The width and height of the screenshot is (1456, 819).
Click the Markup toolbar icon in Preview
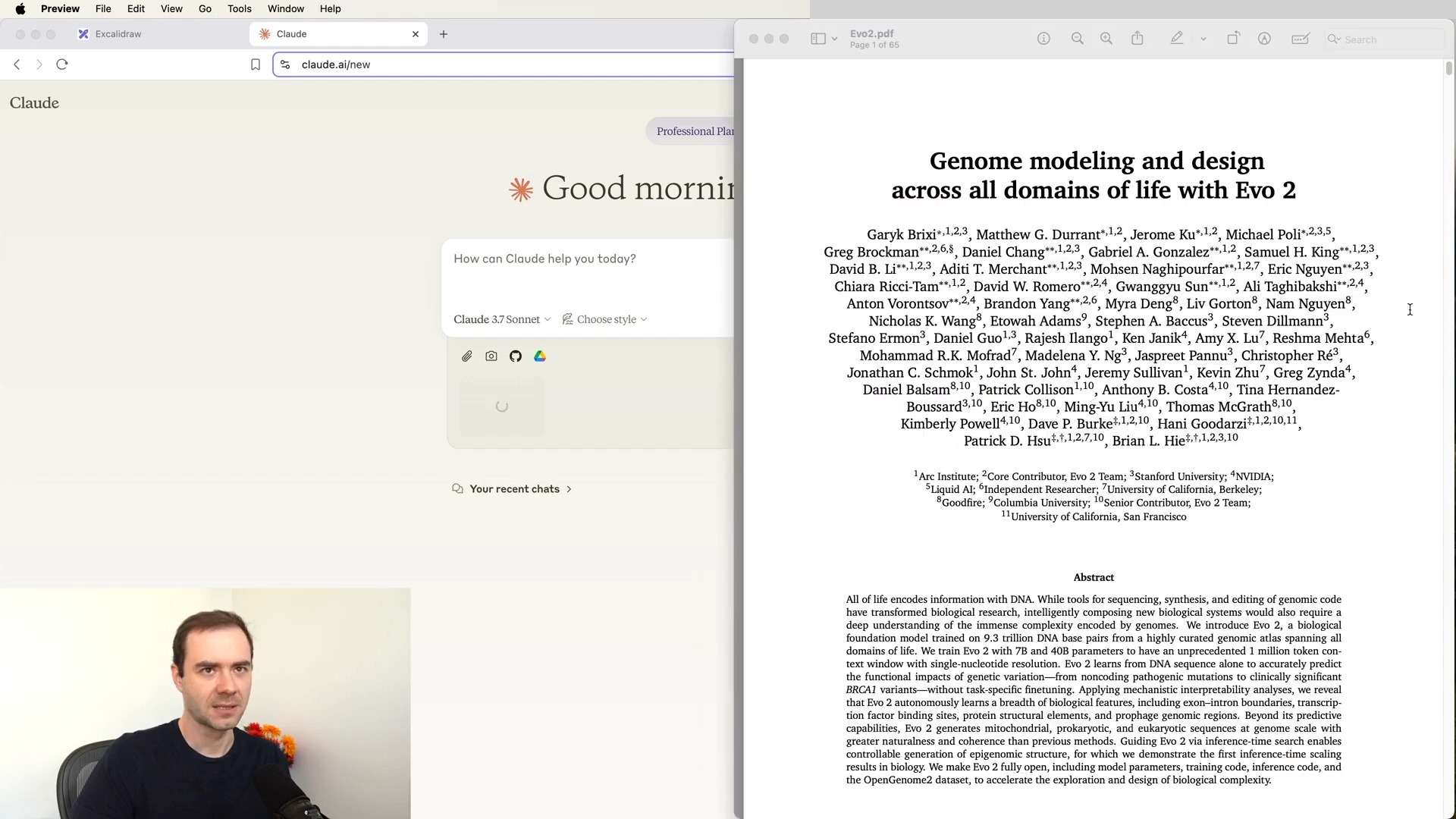tap(1264, 39)
